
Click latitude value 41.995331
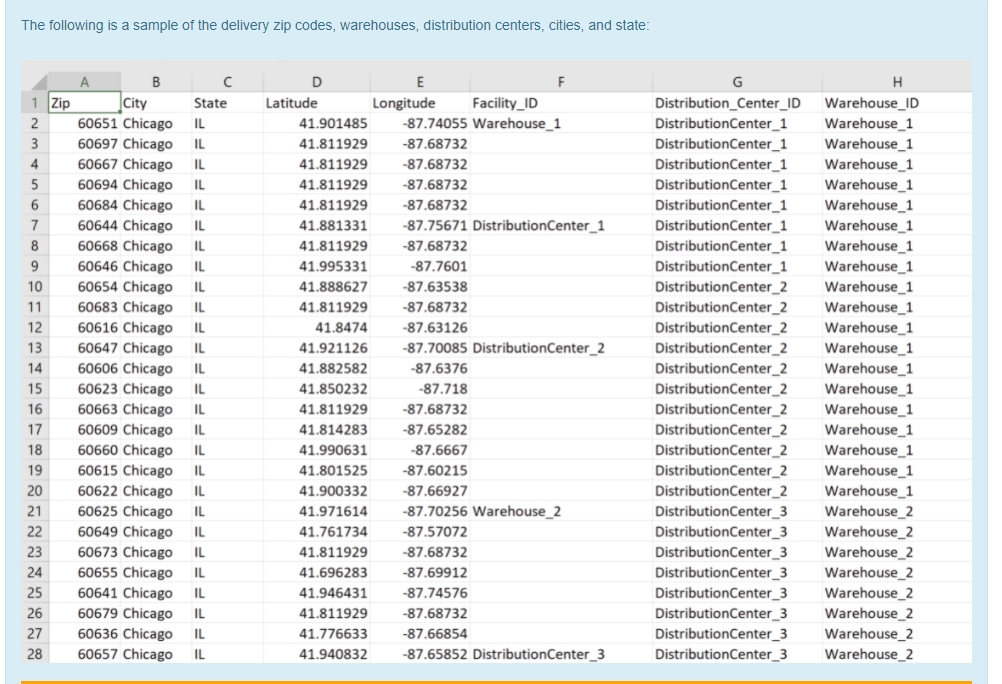316,267
